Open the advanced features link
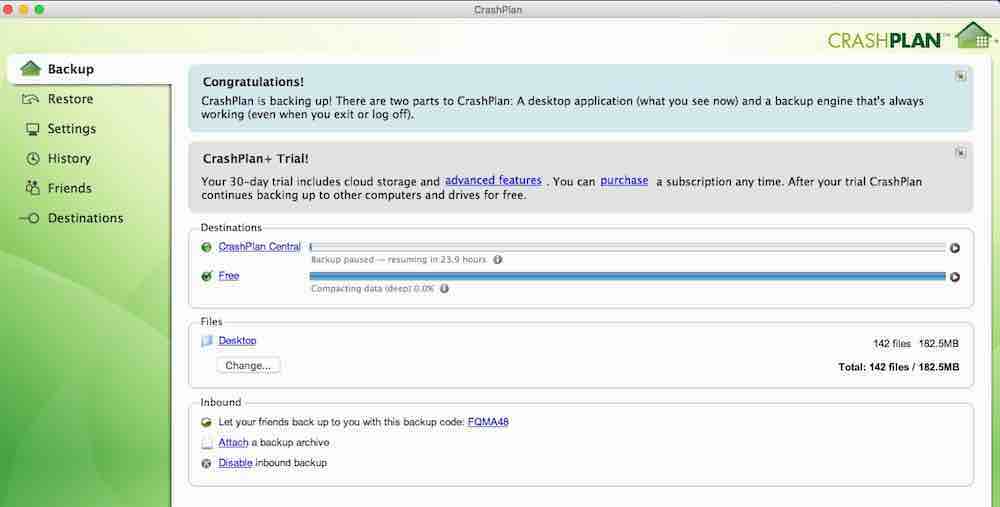Viewport: 1000px width, 507px height. point(493,180)
